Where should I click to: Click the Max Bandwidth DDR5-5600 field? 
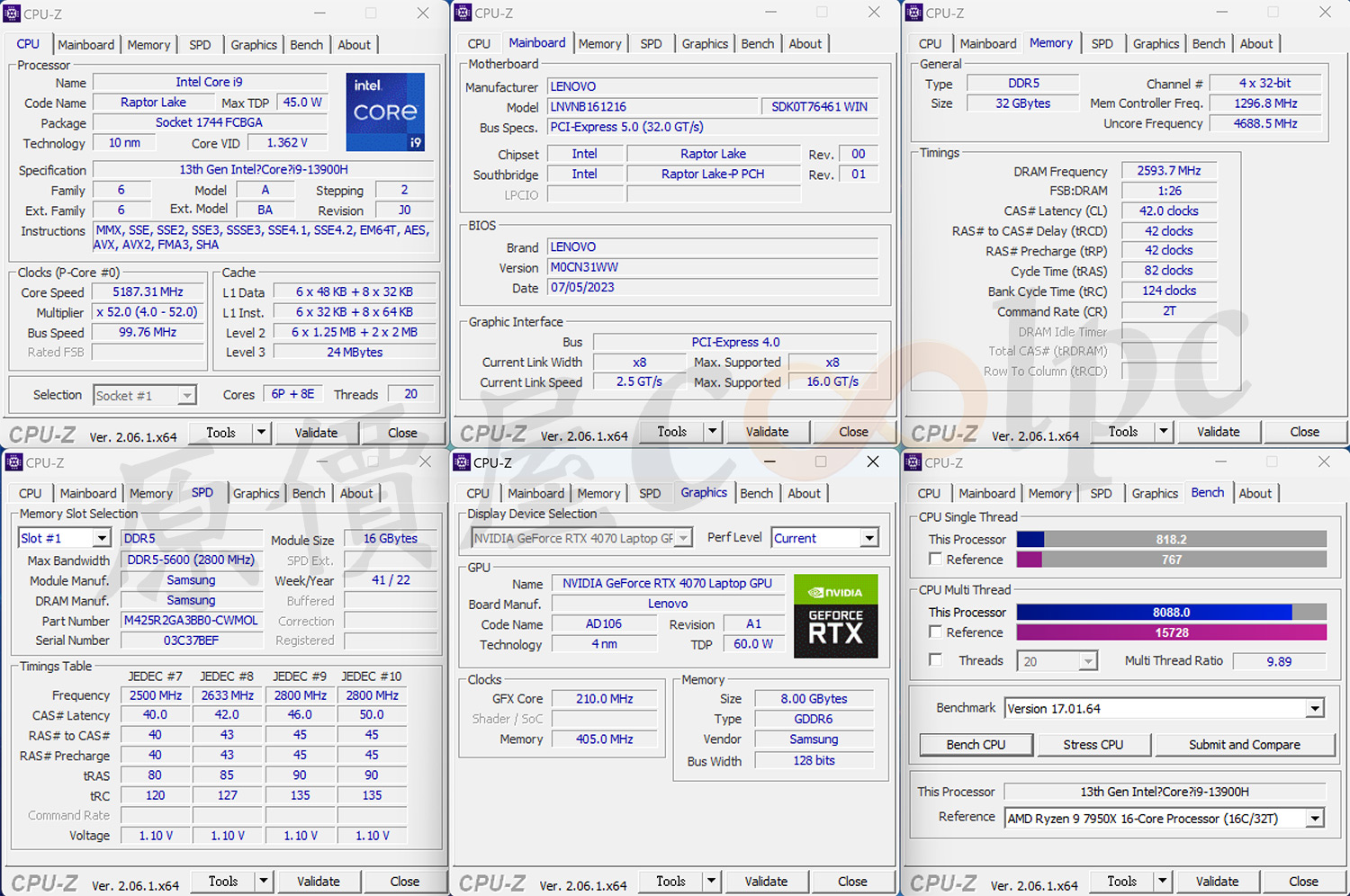click(191, 560)
